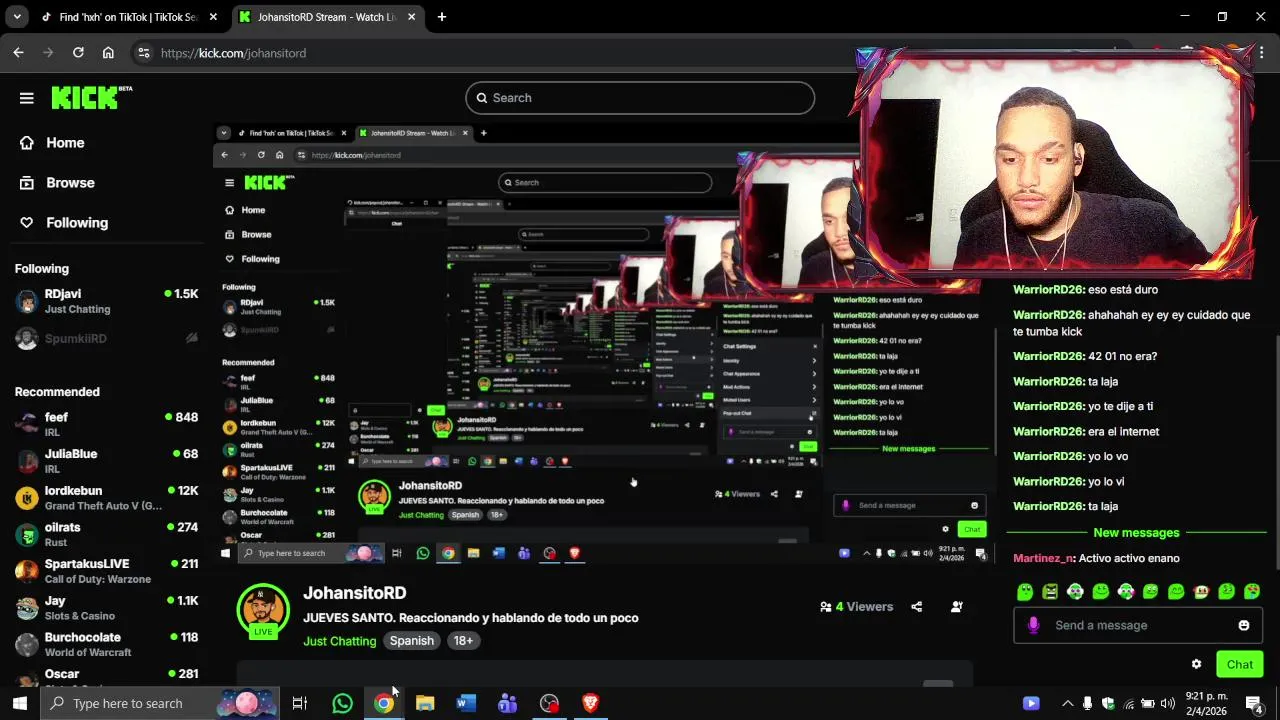Jump to New messages in chat
1280x720 pixels.
pyautogui.click(x=1136, y=533)
